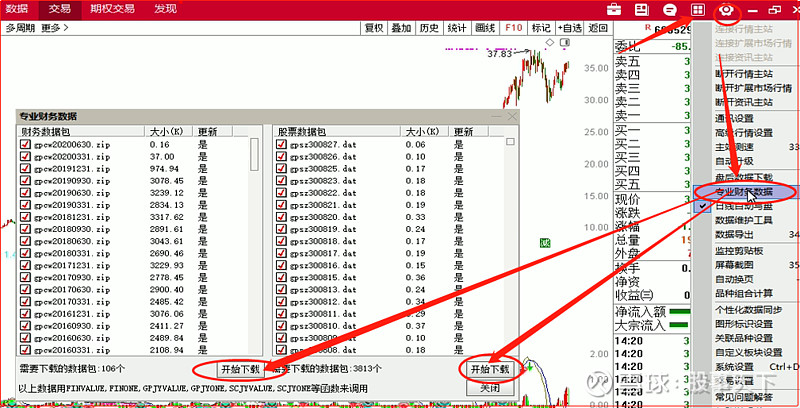The height and width of the screenshot is (408, 800).
Task: Start downloading financial data packages
Action: (240, 369)
